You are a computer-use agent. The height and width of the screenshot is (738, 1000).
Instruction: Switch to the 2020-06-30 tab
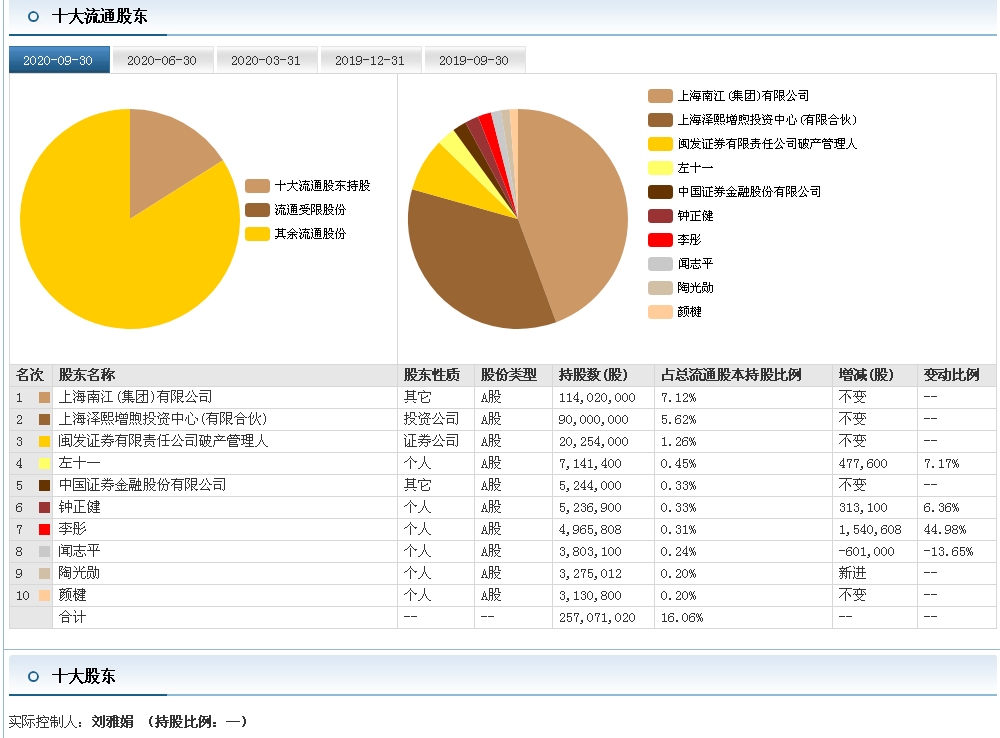pos(163,60)
